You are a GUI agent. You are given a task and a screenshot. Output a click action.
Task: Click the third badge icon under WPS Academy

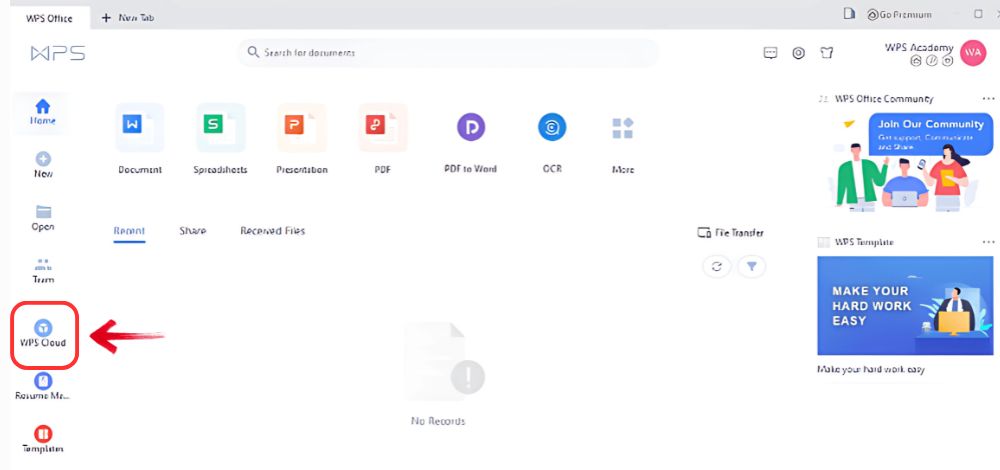(x=947, y=62)
